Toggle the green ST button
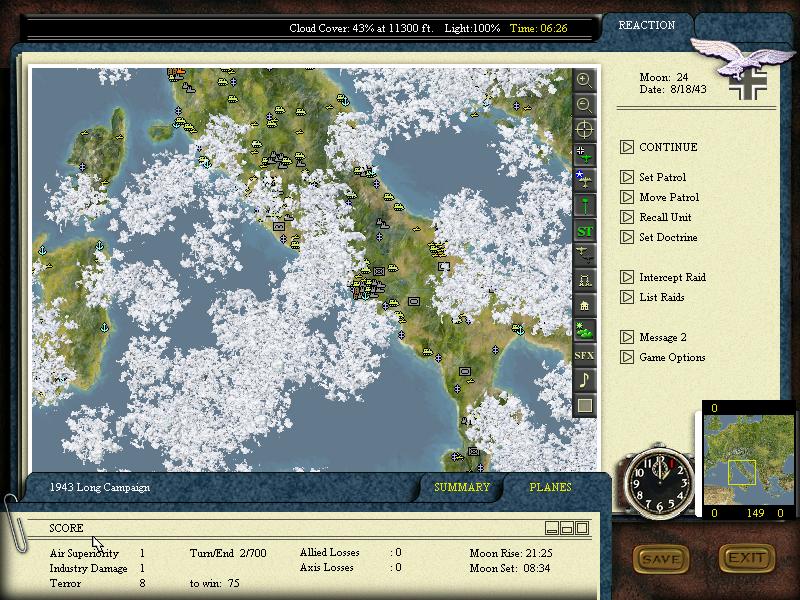Viewport: 800px width, 600px height. [x=584, y=231]
